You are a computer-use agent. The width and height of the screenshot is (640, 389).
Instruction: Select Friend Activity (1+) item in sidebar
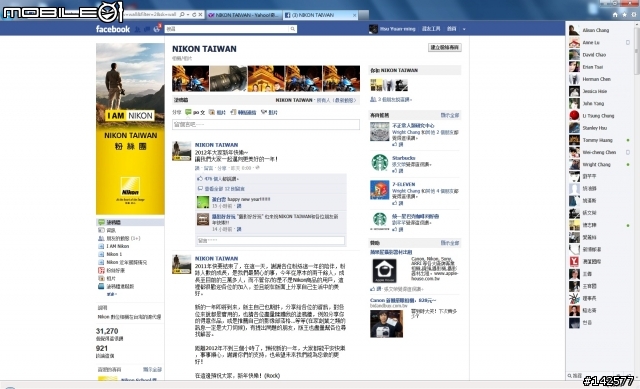(119, 238)
